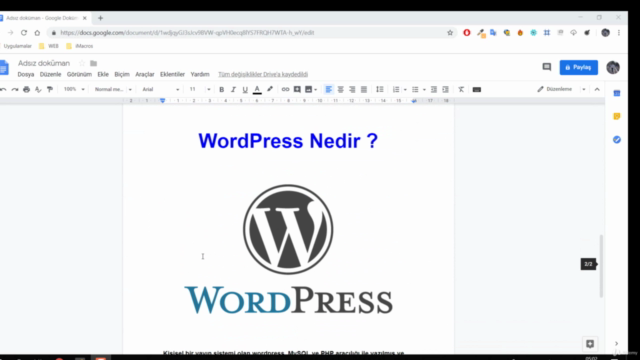Select the Paint format tool
The image size is (640, 360).
coord(50,89)
